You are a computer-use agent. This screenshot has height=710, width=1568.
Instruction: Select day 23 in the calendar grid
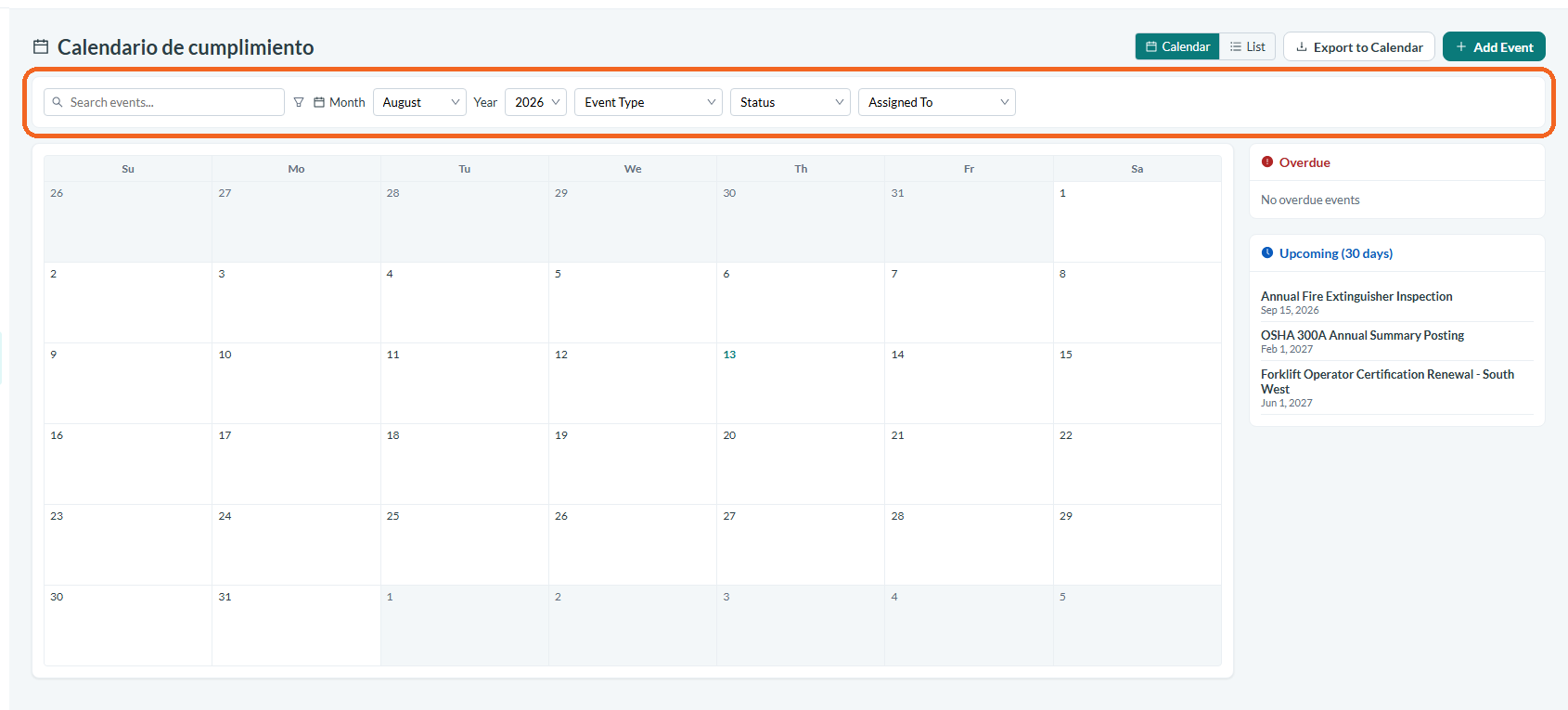click(128, 545)
